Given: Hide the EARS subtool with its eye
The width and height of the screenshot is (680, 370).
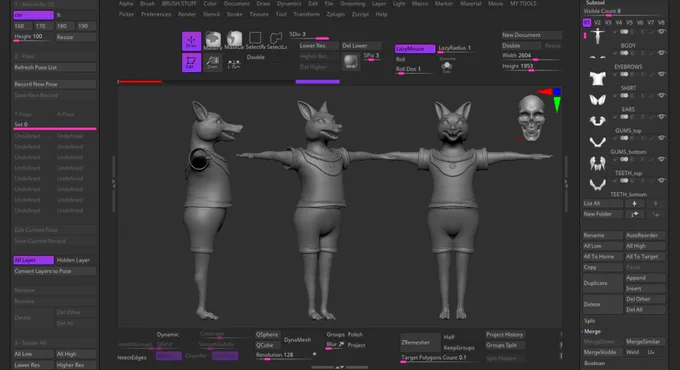Looking at the screenshot, I should click(x=661, y=95).
